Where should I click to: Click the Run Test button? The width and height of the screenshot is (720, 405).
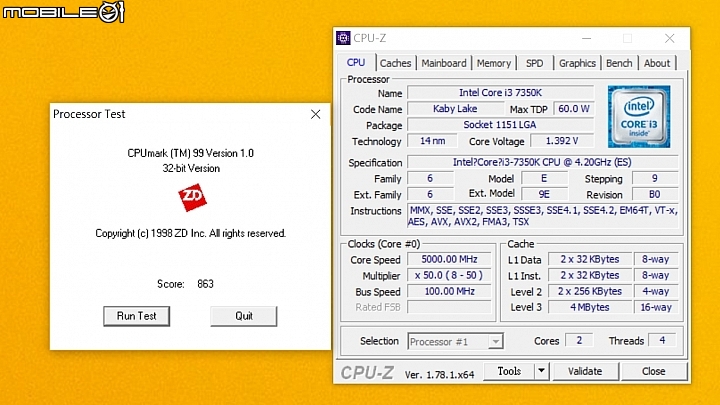pos(136,316)
